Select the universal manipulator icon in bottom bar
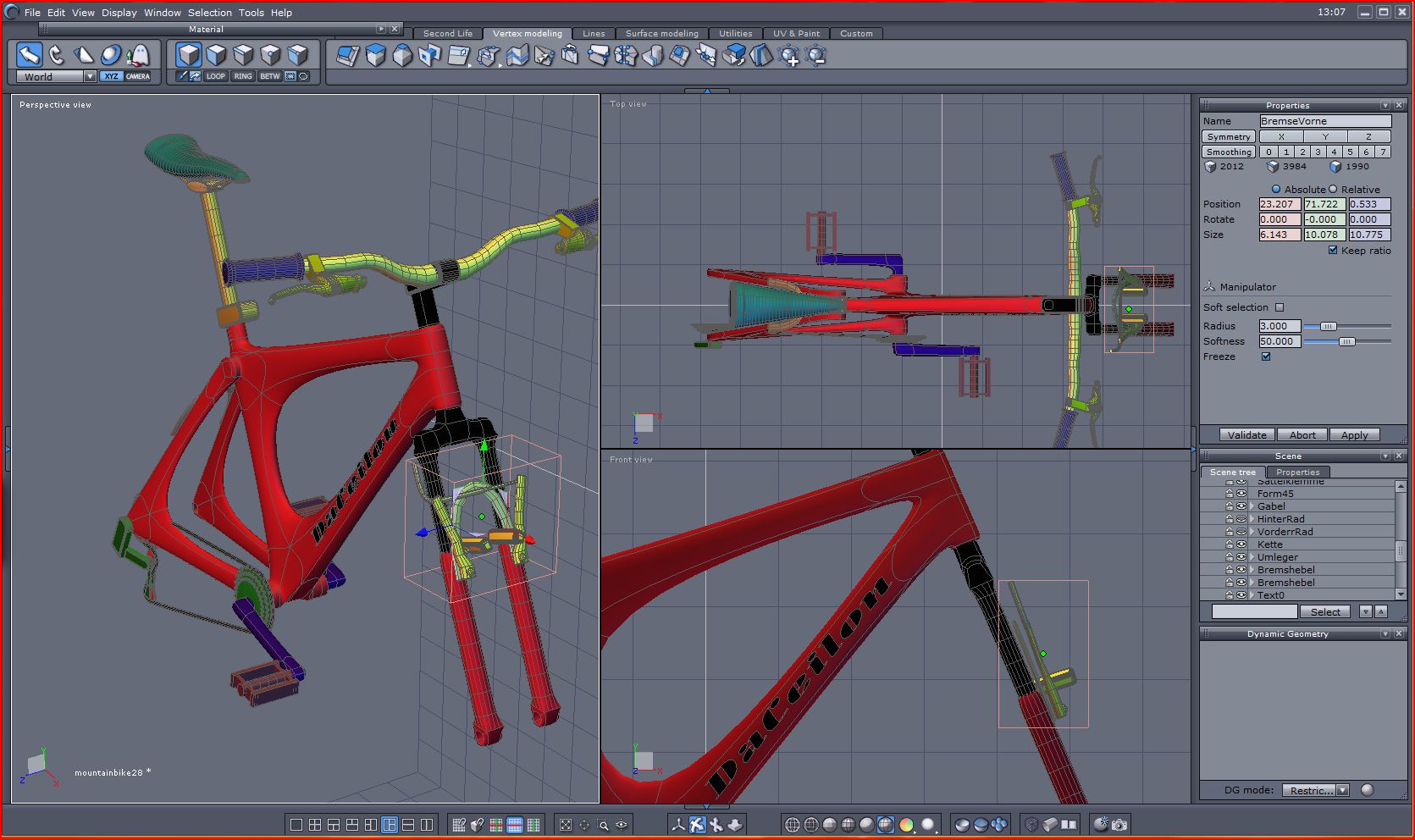The width and height of the screenshot is (1415, 840). coord(697,825)
